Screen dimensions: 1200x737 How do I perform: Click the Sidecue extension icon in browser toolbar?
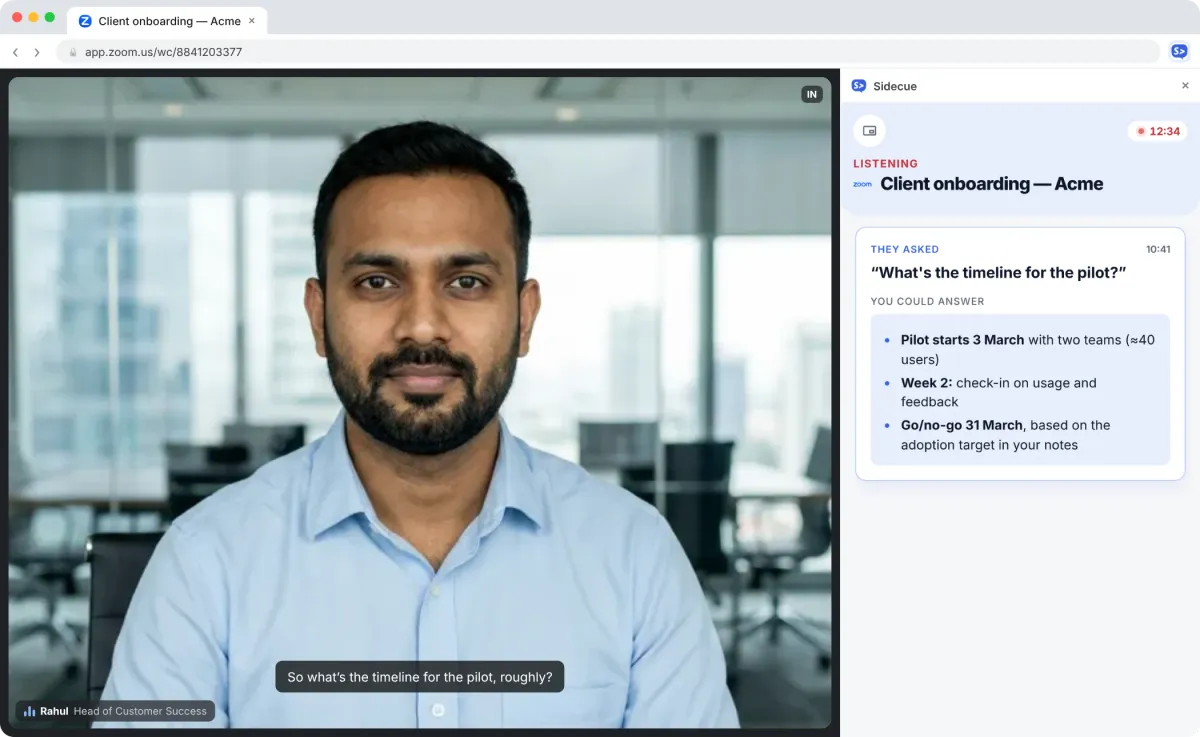coord(1179,52)
